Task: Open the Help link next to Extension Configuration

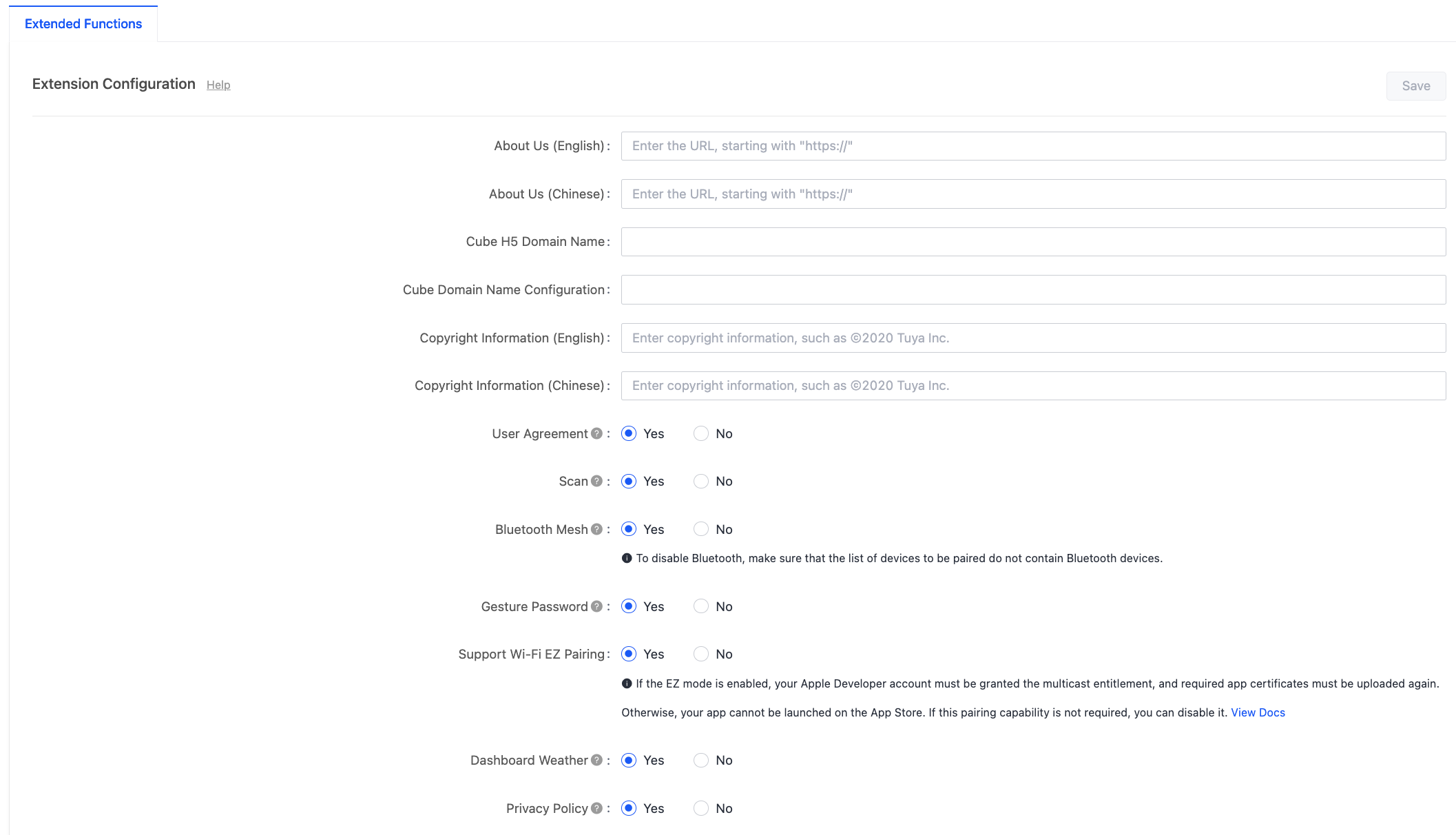Action: point(218,85)
